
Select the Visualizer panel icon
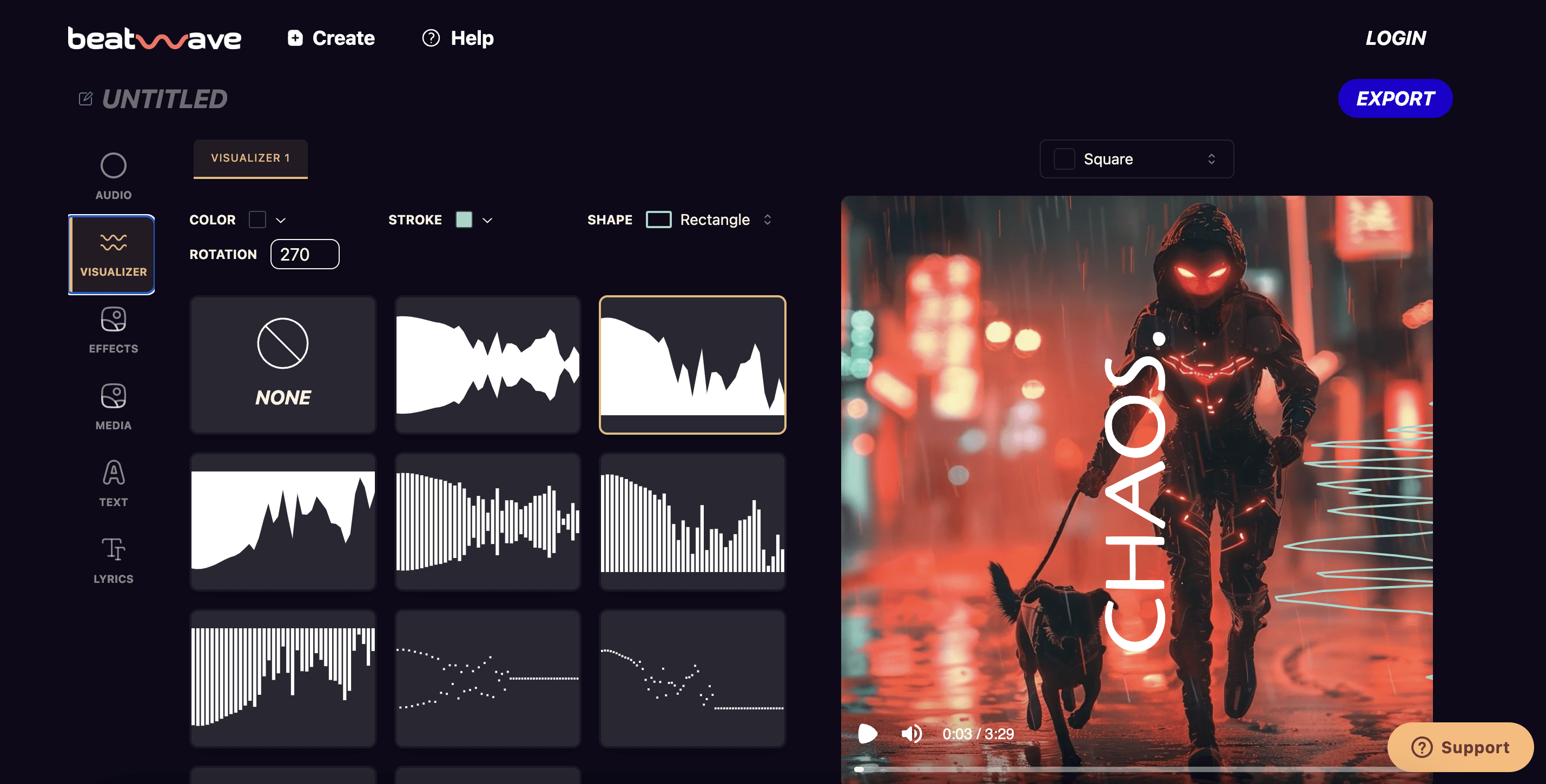[x=112, y=254]
